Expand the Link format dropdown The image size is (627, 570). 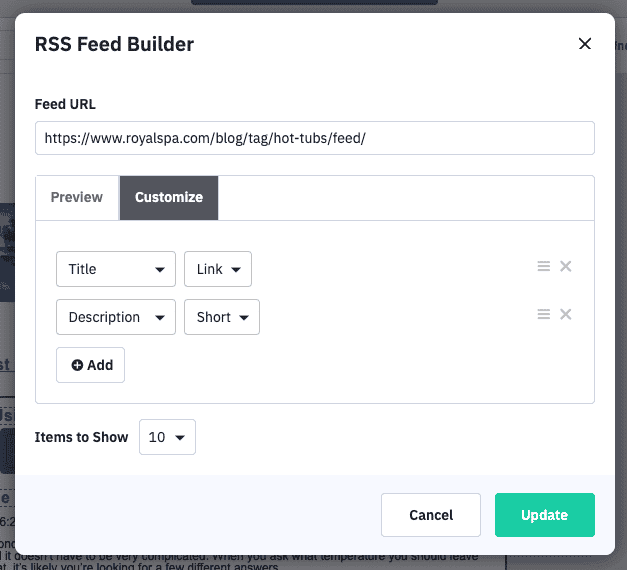218,269
